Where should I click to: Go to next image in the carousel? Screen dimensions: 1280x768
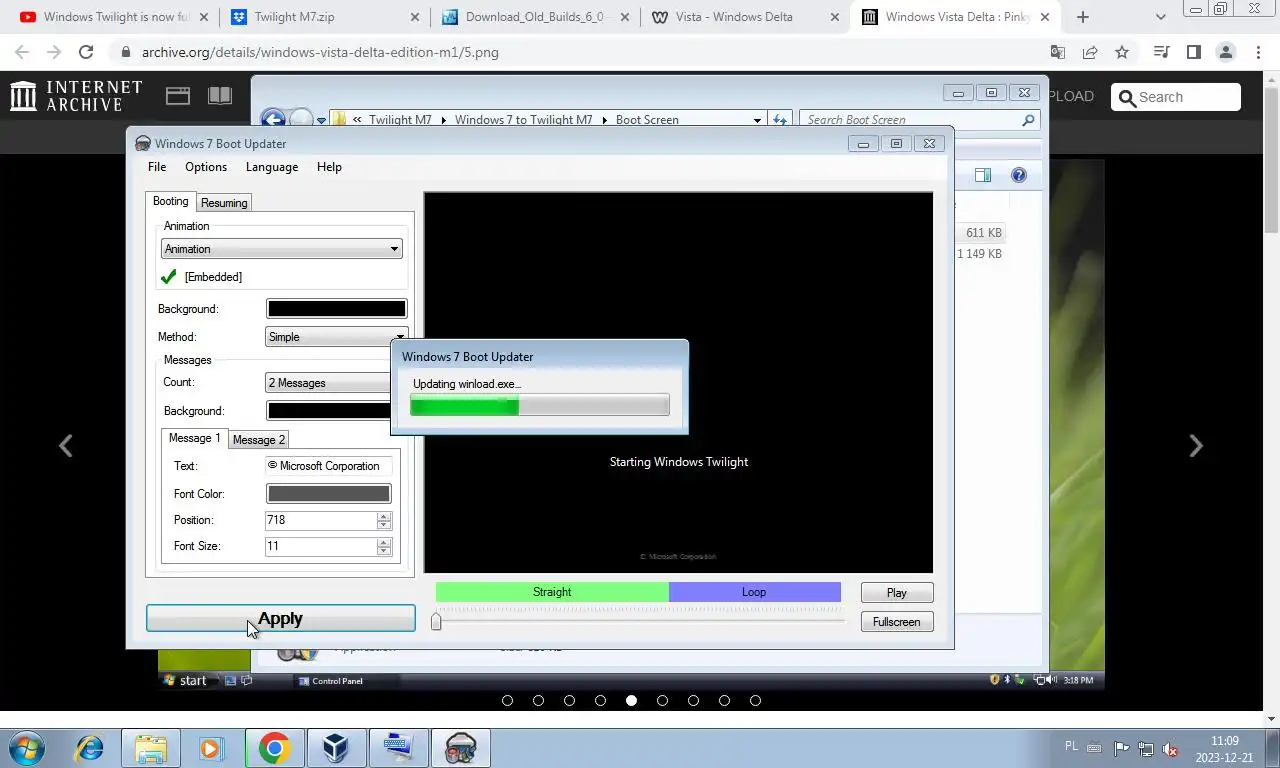point(1196,446)
